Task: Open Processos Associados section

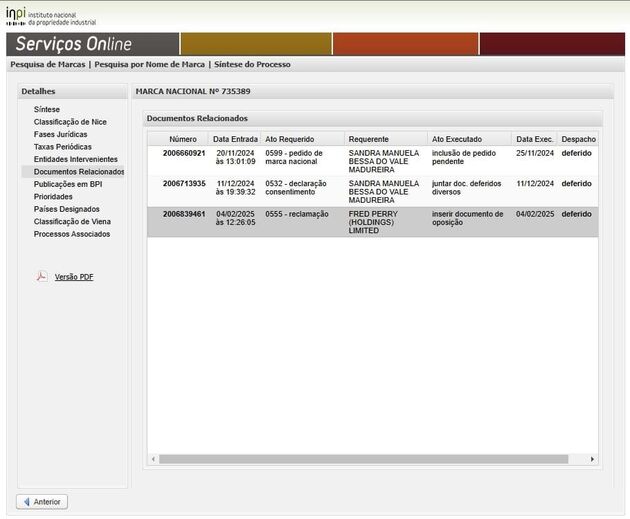Action: [72, 234]
